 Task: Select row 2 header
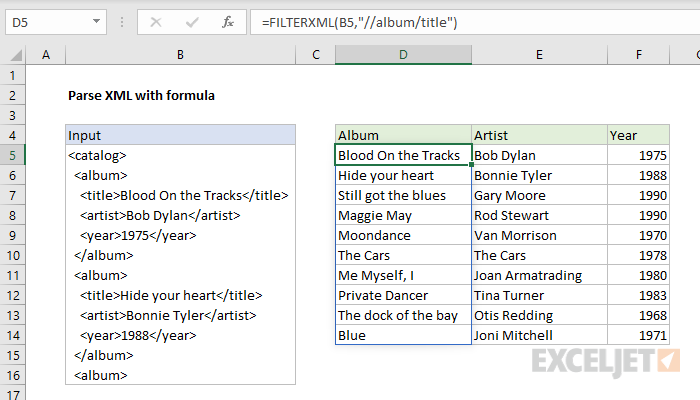(x=12, y=96)
